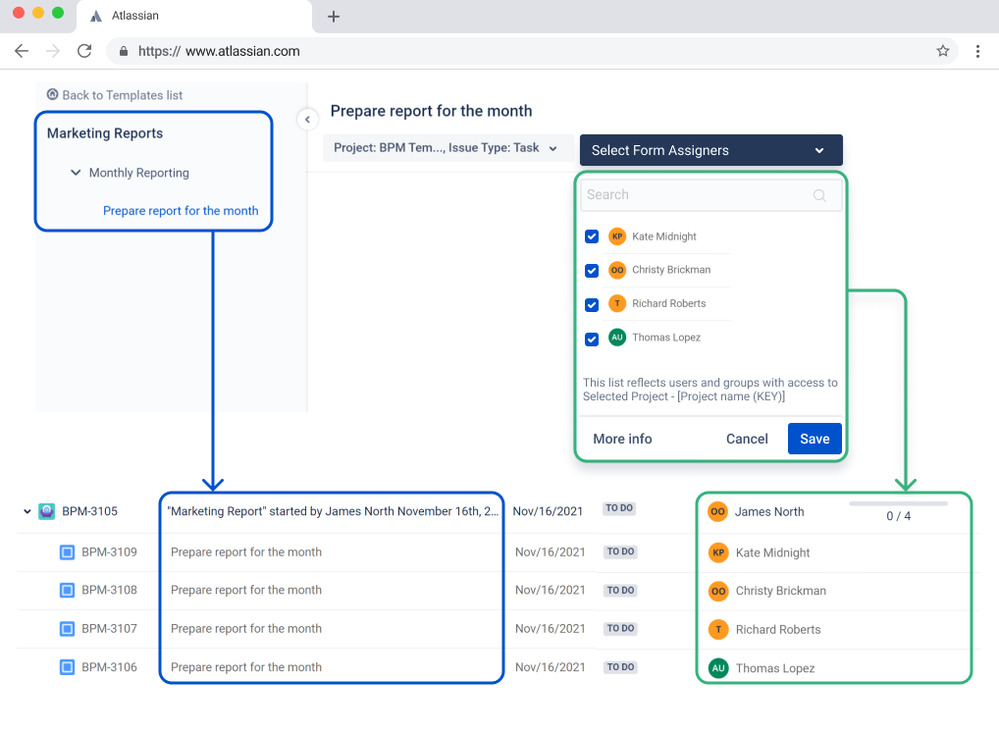
Task: Click the More info button
Action: 622,439
